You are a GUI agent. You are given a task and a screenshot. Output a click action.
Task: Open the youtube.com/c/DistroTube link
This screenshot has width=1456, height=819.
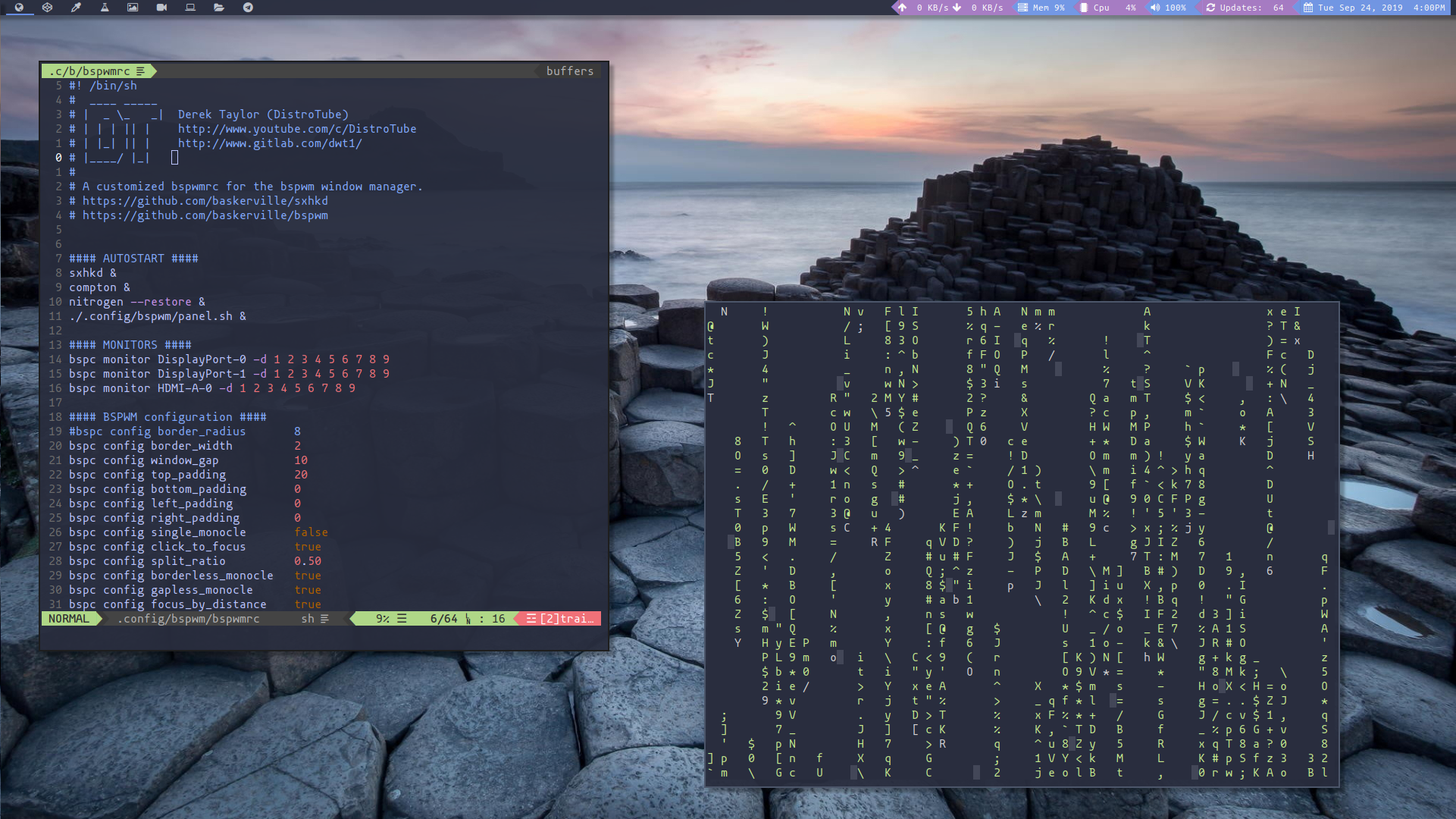click(296, 129)
